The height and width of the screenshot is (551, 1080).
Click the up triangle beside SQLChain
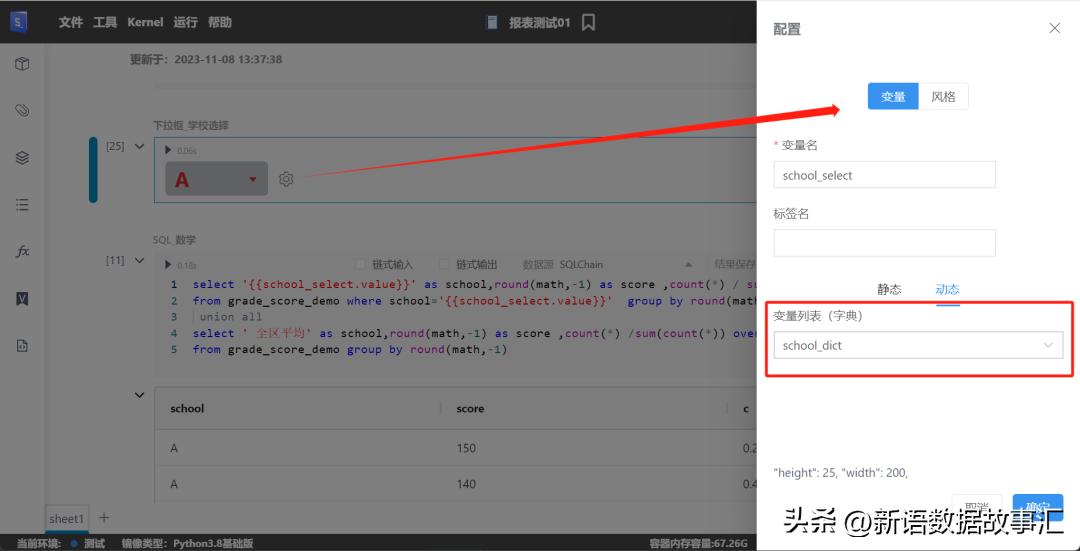click(x=687, y=264)
